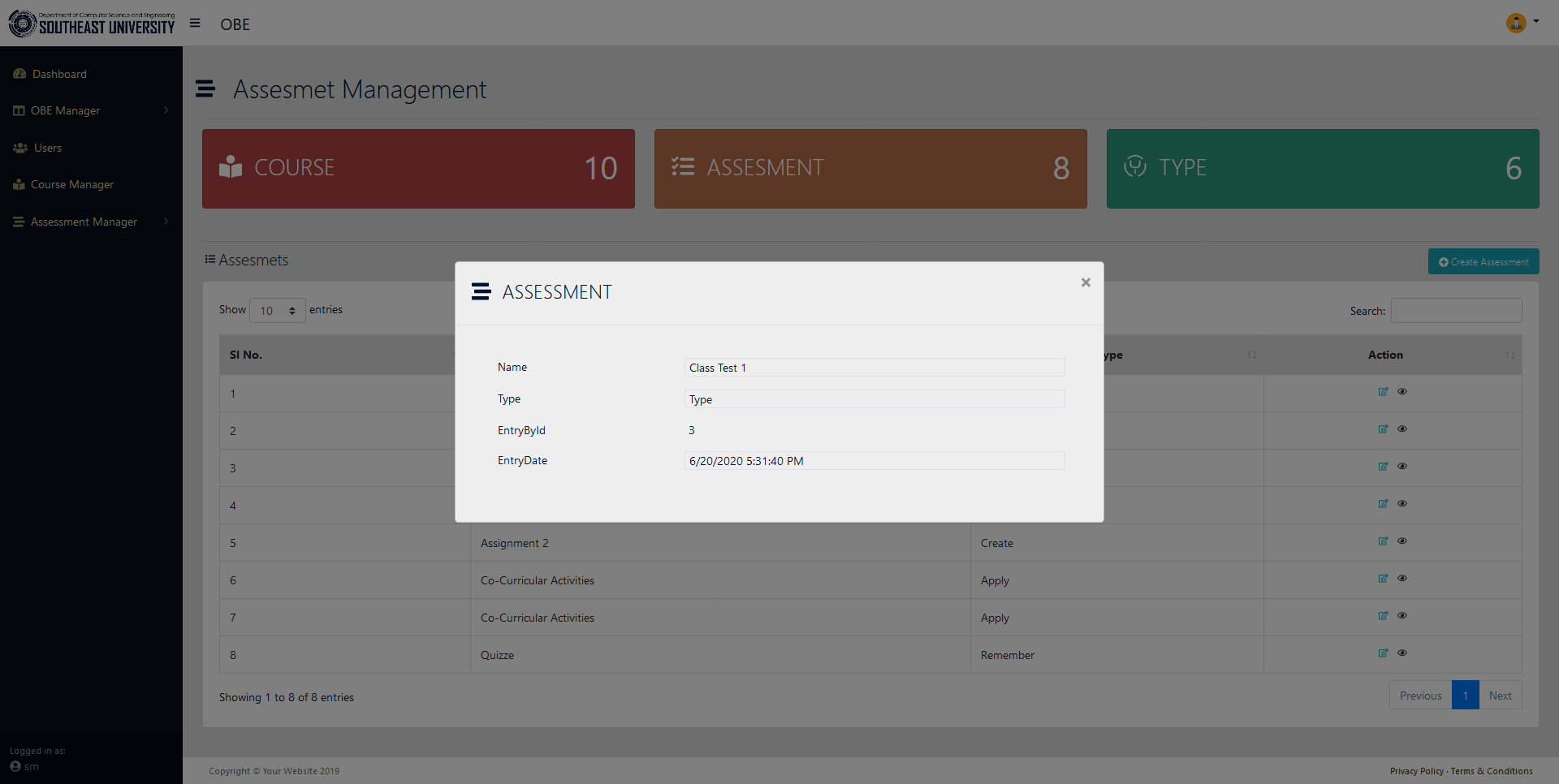This screenshot has height=784, width=1559.
Task: Edit the assessment in row 2
Action: coord(1383,429)
